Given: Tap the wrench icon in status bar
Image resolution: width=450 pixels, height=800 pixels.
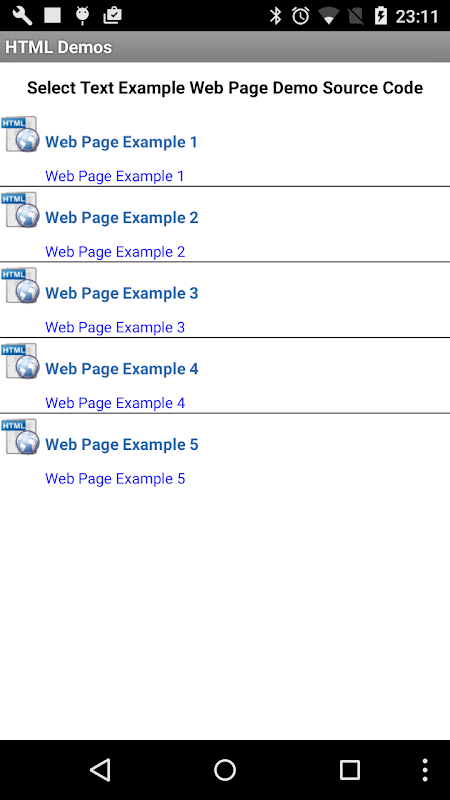Looking at the screenshot, I should [x=22, y=16].
